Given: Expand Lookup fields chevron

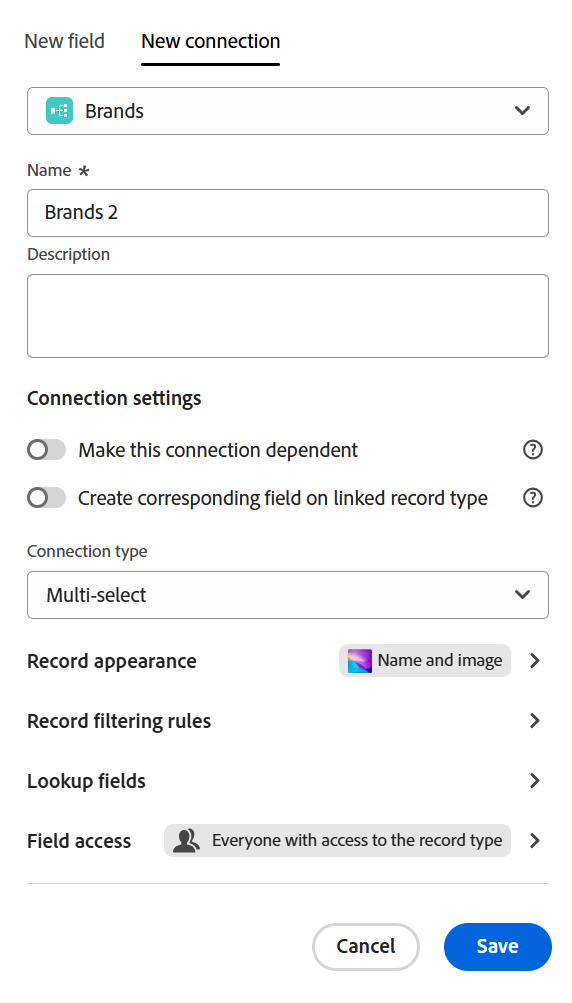Looking at the screenshot, I should click(535, 781).
